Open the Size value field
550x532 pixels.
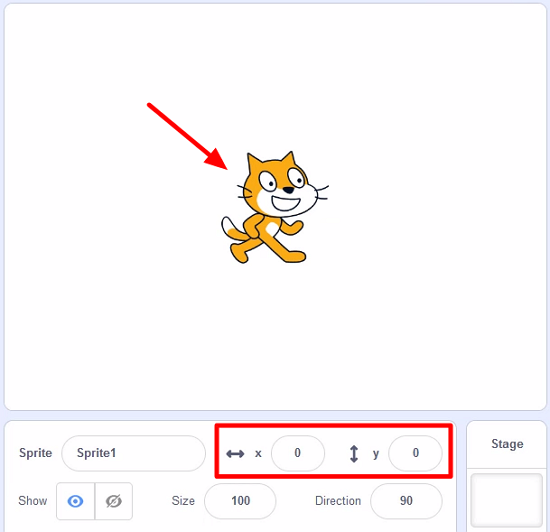click(240, 501)
